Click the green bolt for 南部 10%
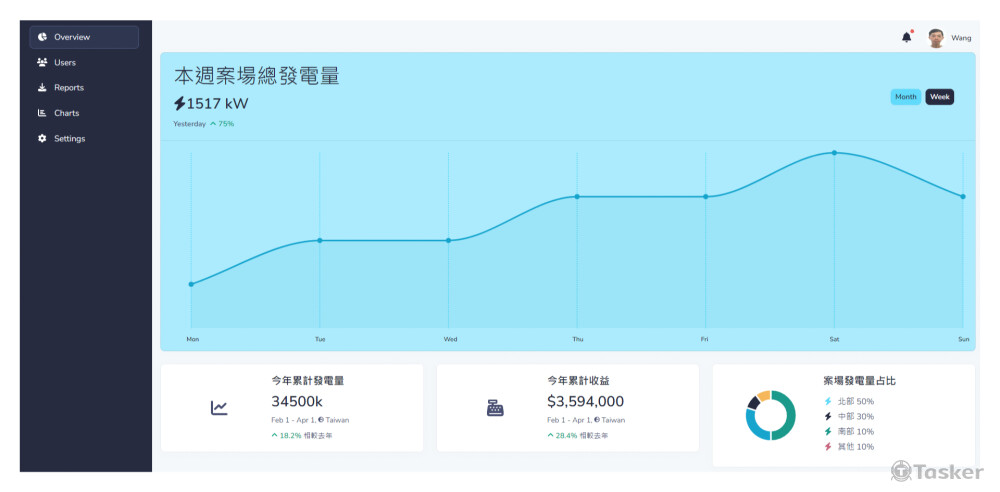Image resolution: width=1000 pixels, height=492 pixels. (828, 431)
